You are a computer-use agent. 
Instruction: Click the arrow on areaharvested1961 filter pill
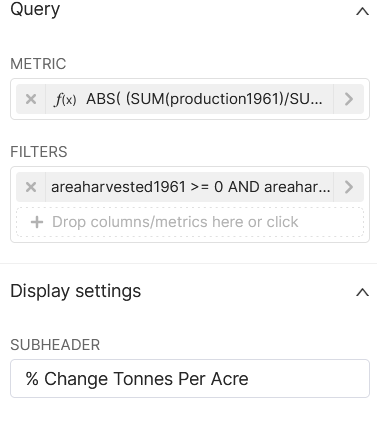[349, 187]
